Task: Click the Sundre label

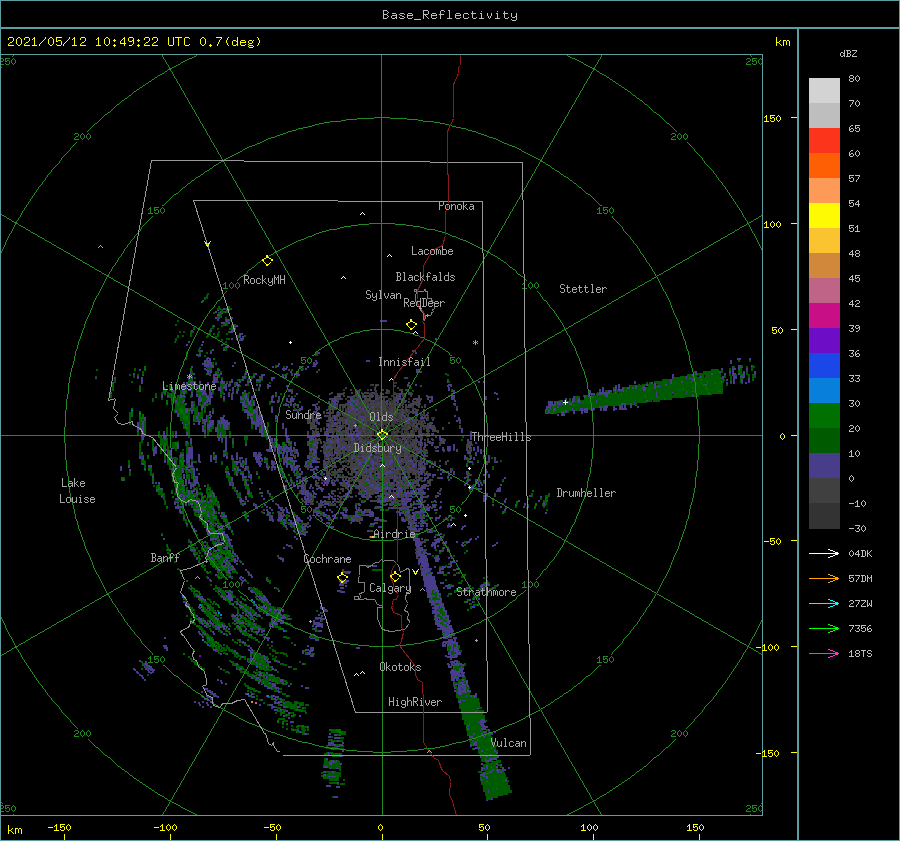Action: [x=303, y=414]
